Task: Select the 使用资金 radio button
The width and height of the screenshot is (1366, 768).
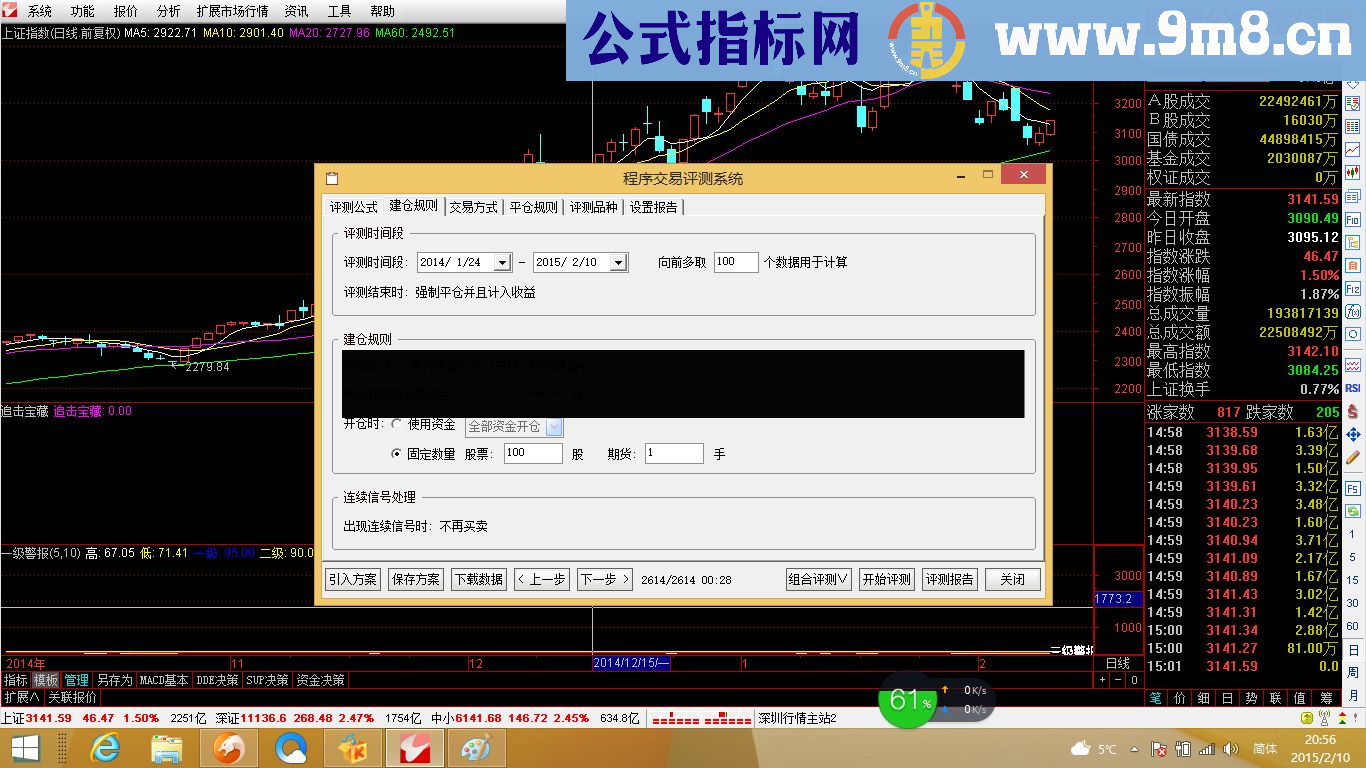Action: click(397, 424)
